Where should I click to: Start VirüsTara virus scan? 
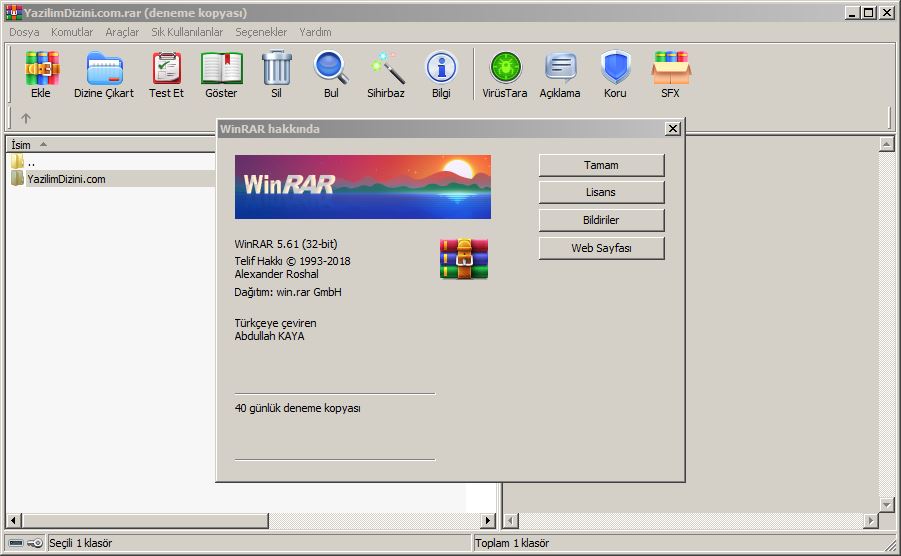pyautogui.click(x=505, y=68)
